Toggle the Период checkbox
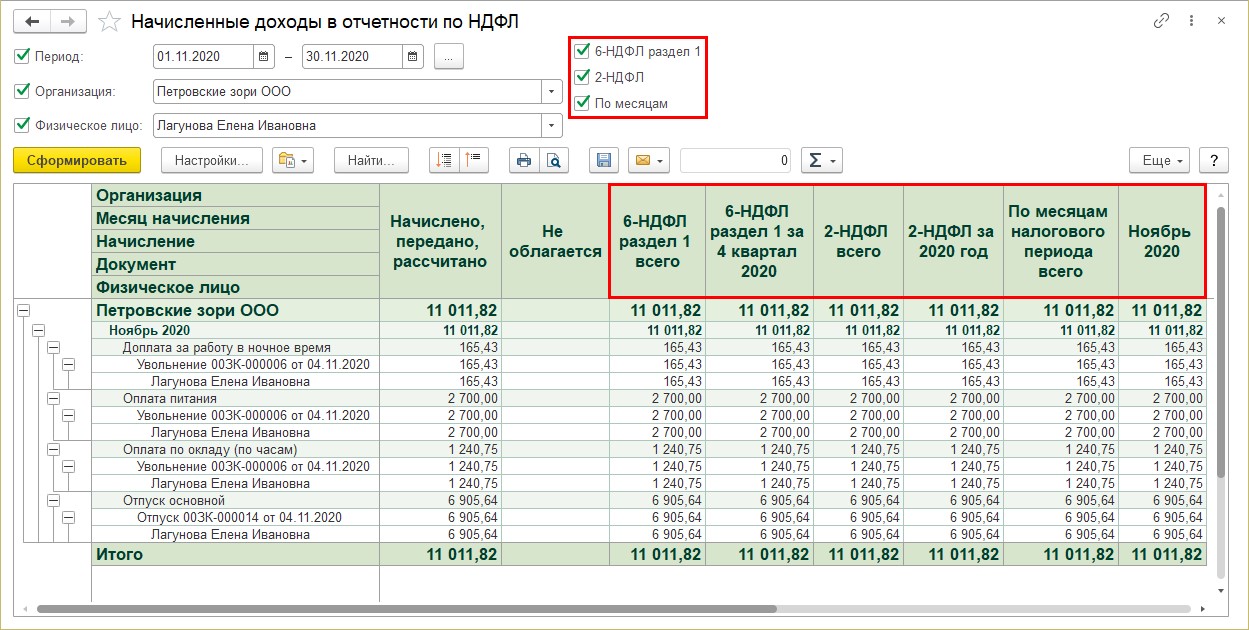Viewport: 1249px width, 630px height. (x=23, y=56)
